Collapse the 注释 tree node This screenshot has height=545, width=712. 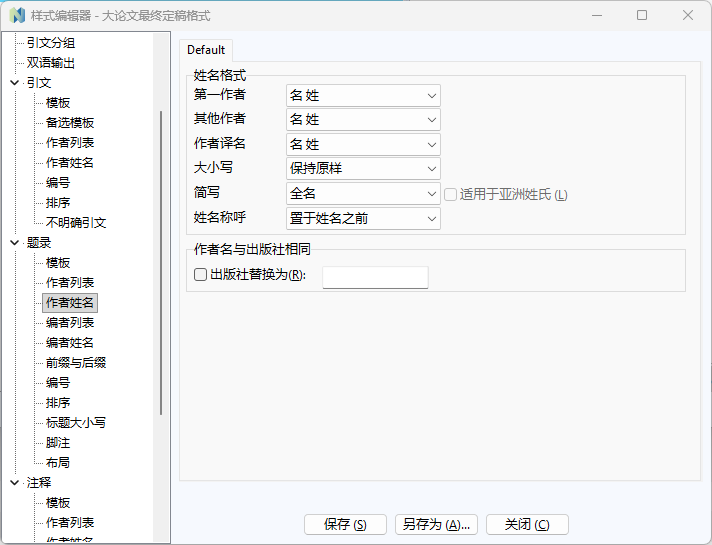tap(15, 482)
